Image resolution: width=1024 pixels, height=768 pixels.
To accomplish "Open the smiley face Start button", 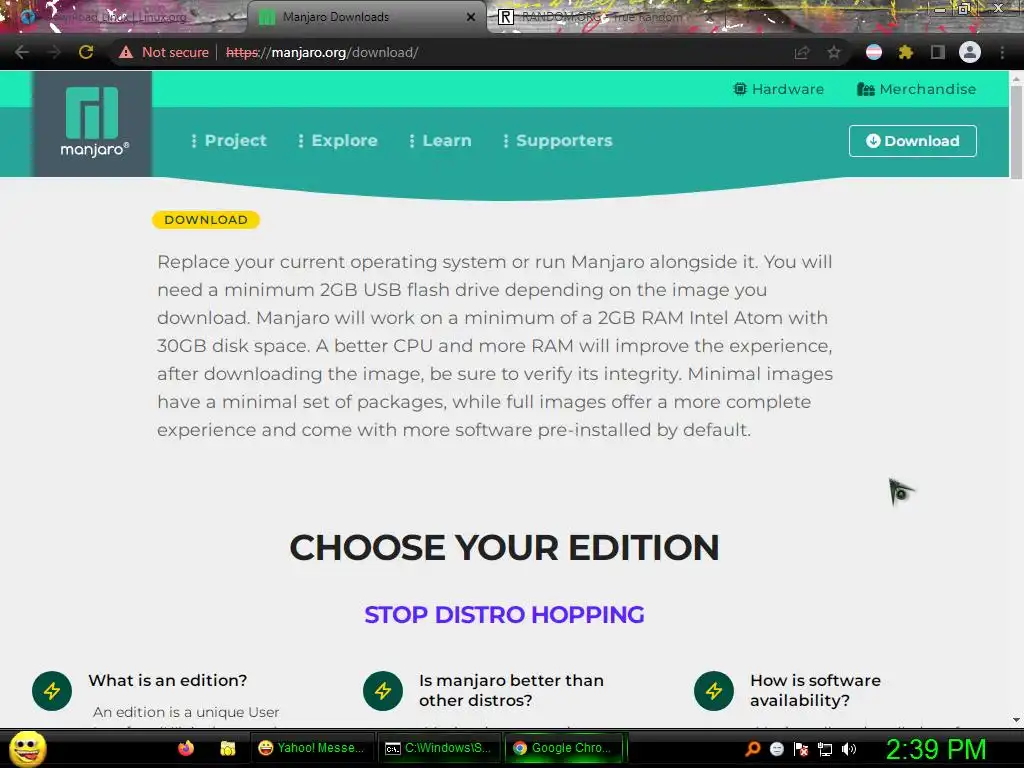I will (27, 748).
